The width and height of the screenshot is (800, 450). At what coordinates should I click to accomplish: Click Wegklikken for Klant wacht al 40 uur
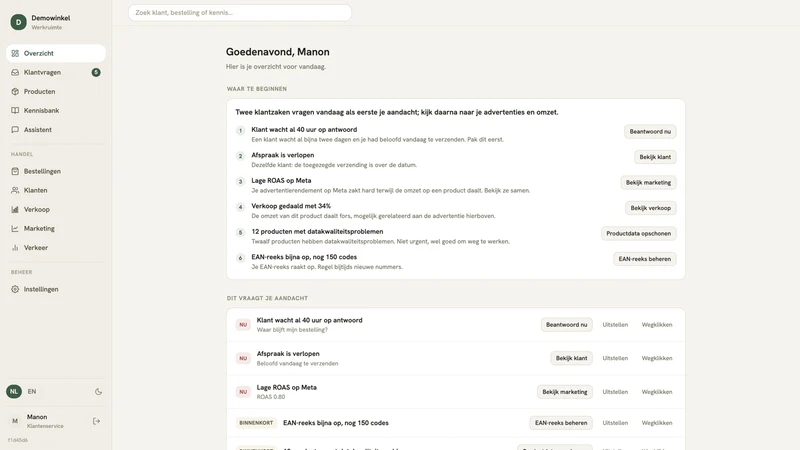[657, 324]
